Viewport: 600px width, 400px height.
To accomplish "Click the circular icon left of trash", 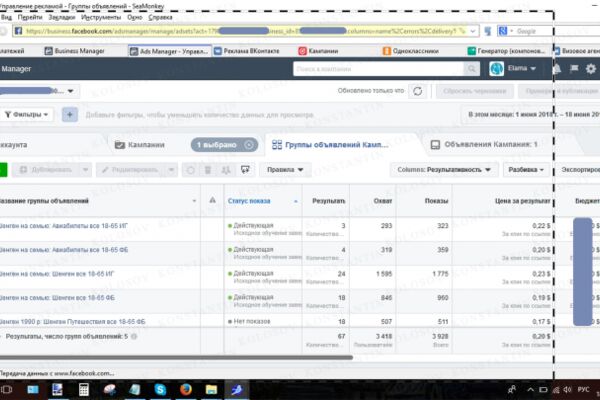I will pos(191,170).
